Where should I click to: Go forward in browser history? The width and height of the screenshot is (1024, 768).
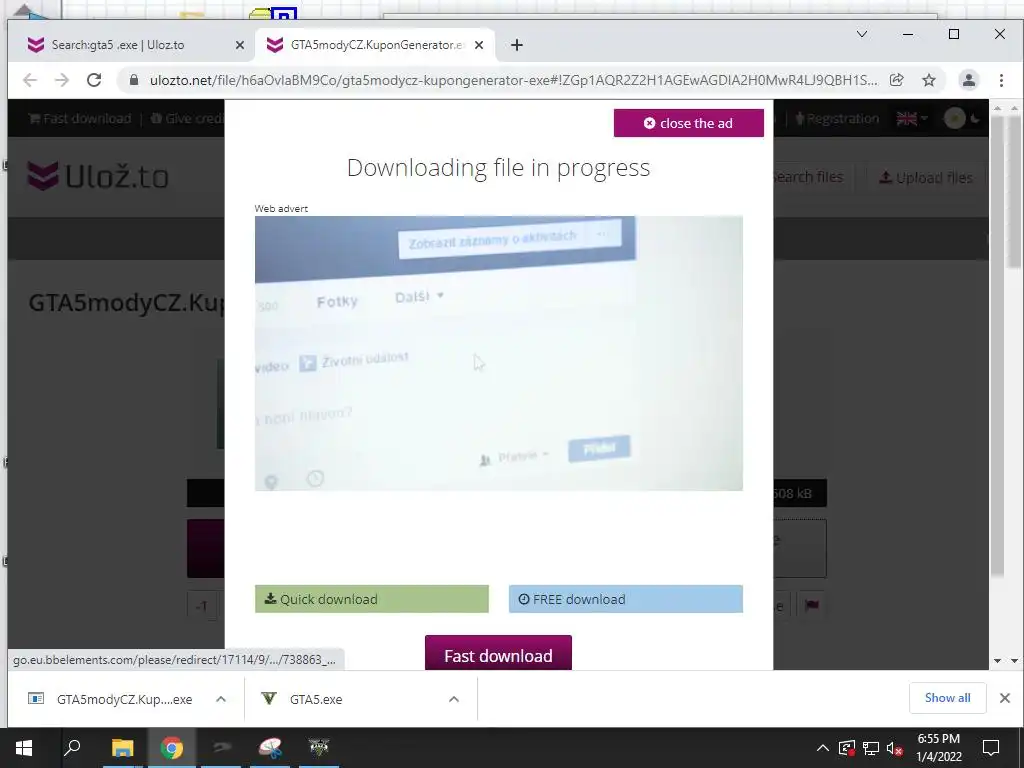pyautogui.click(x=62, y=80)
